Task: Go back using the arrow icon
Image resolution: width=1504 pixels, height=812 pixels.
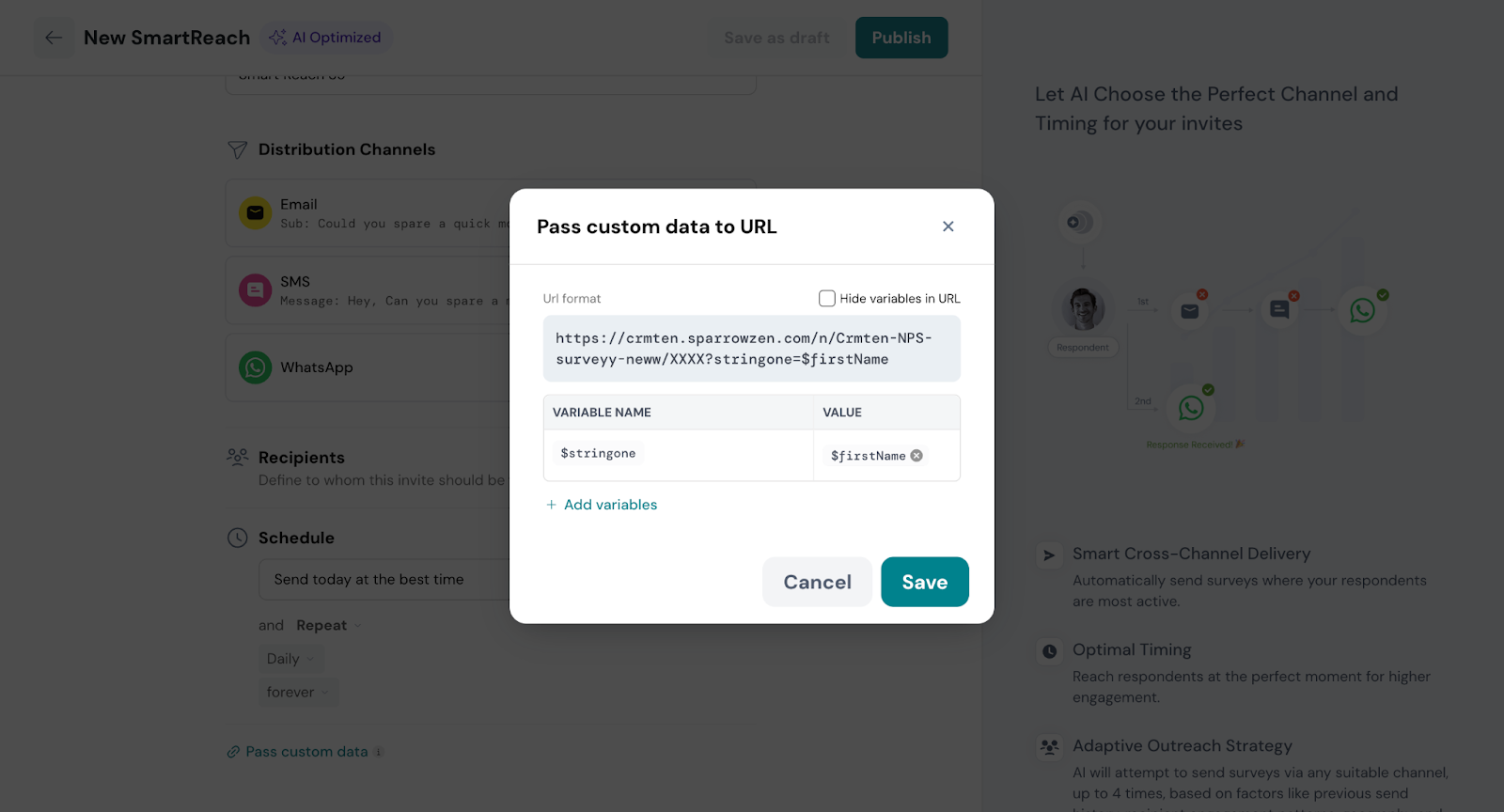Action: point(54,38)
